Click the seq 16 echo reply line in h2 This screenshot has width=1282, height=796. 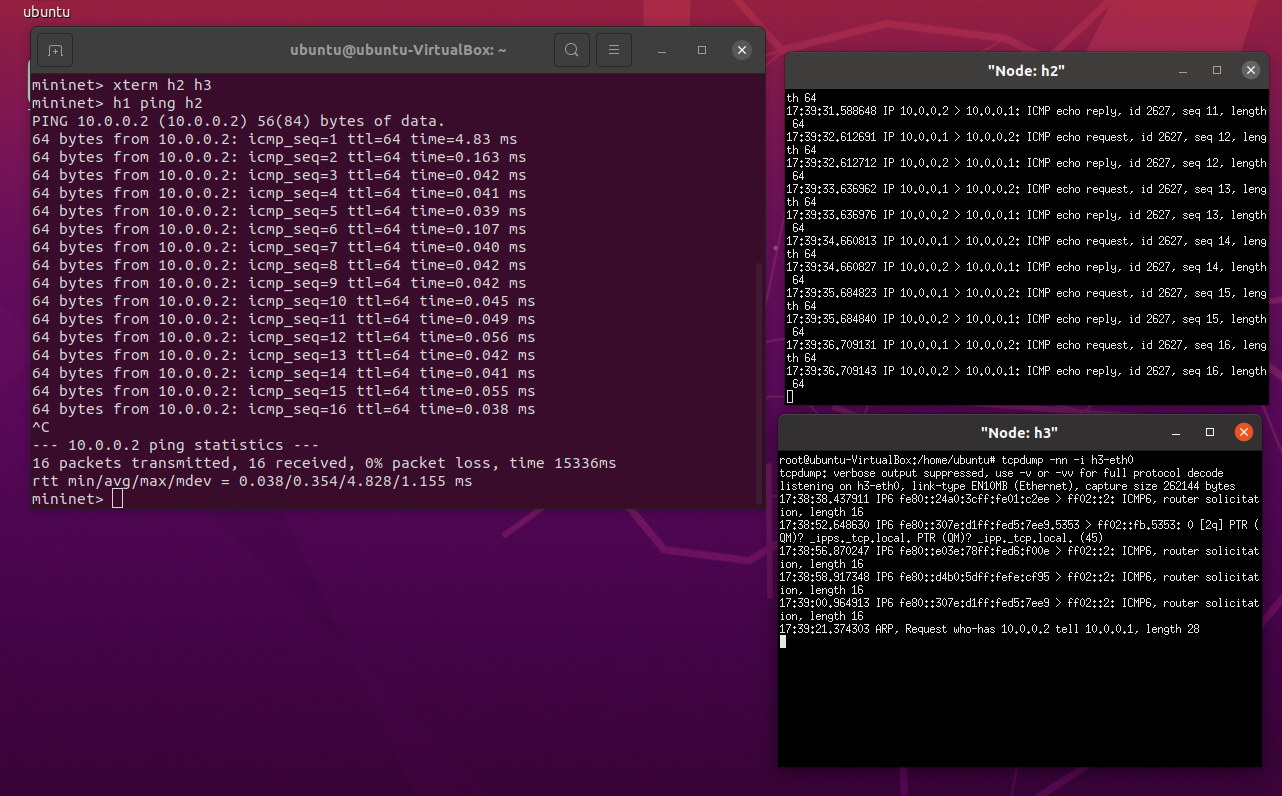pos(1027,377)
